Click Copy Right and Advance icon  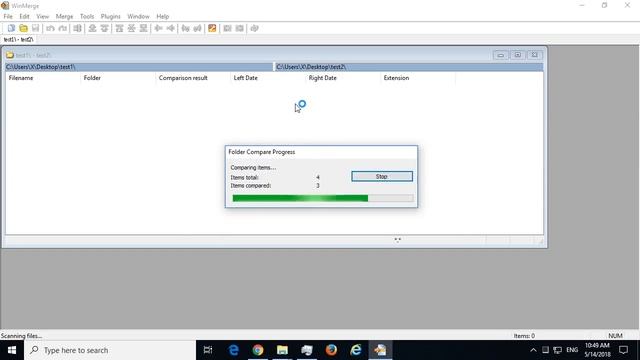[x=185, y=28]
